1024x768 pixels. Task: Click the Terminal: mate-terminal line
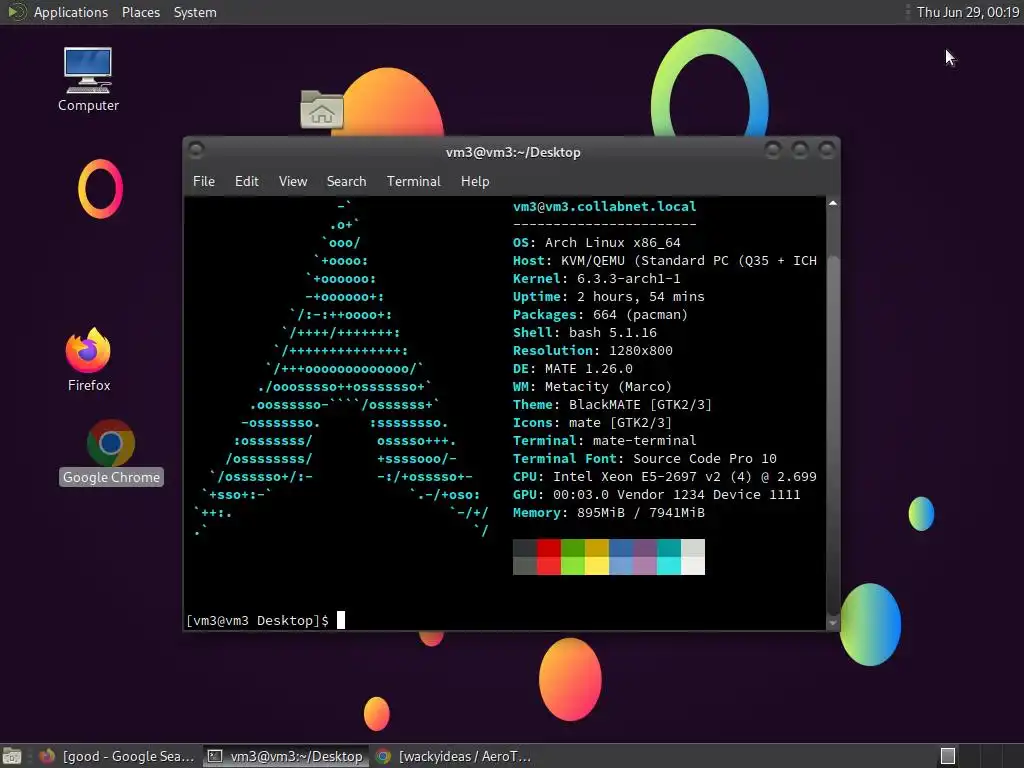[604, 441]
